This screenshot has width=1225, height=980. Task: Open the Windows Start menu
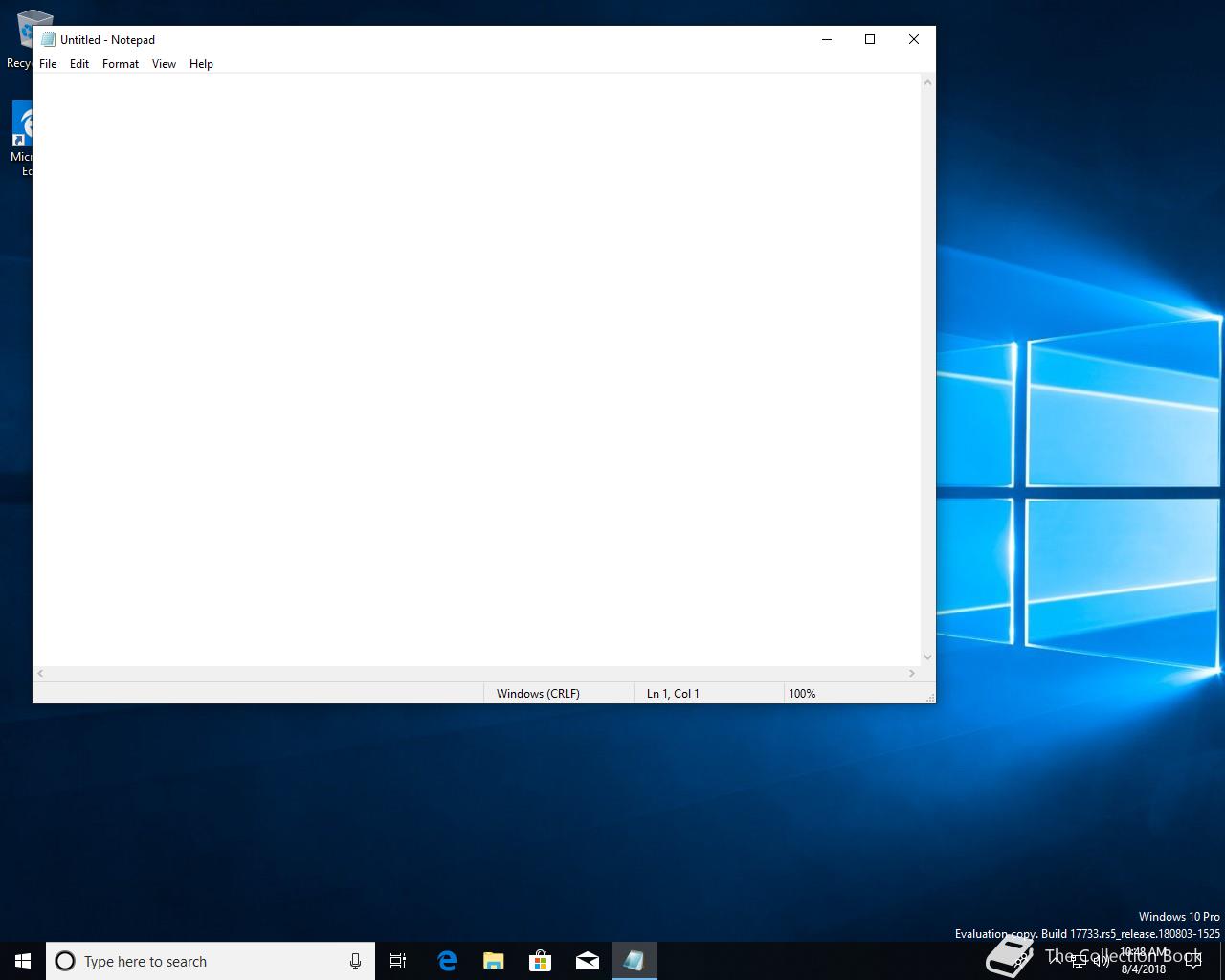click(23, 961)
